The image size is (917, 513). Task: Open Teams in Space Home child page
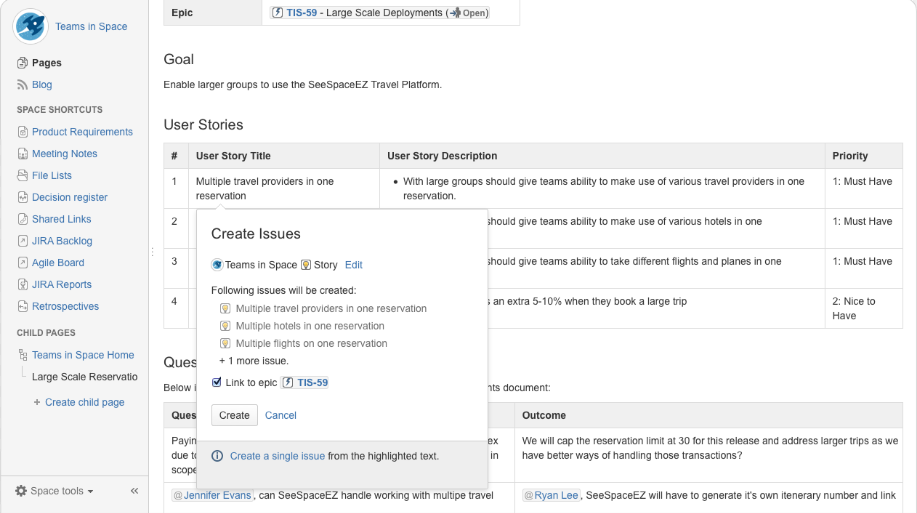click(83, 355)
